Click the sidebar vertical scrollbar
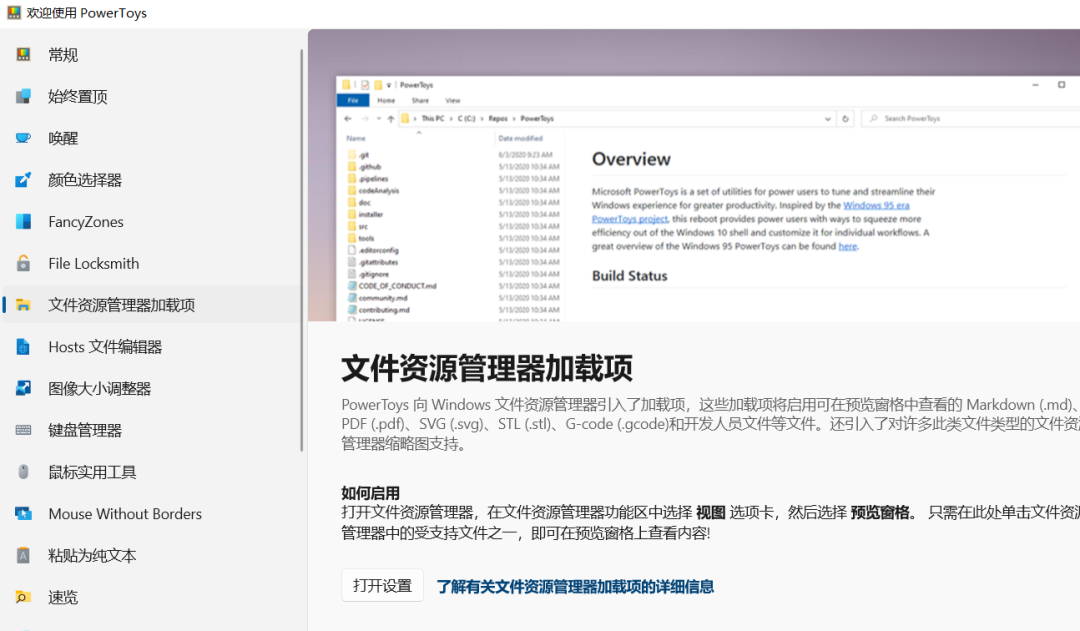Viewport: 1080px width, 631px height. pyautogui.click(x=302, y=250)
